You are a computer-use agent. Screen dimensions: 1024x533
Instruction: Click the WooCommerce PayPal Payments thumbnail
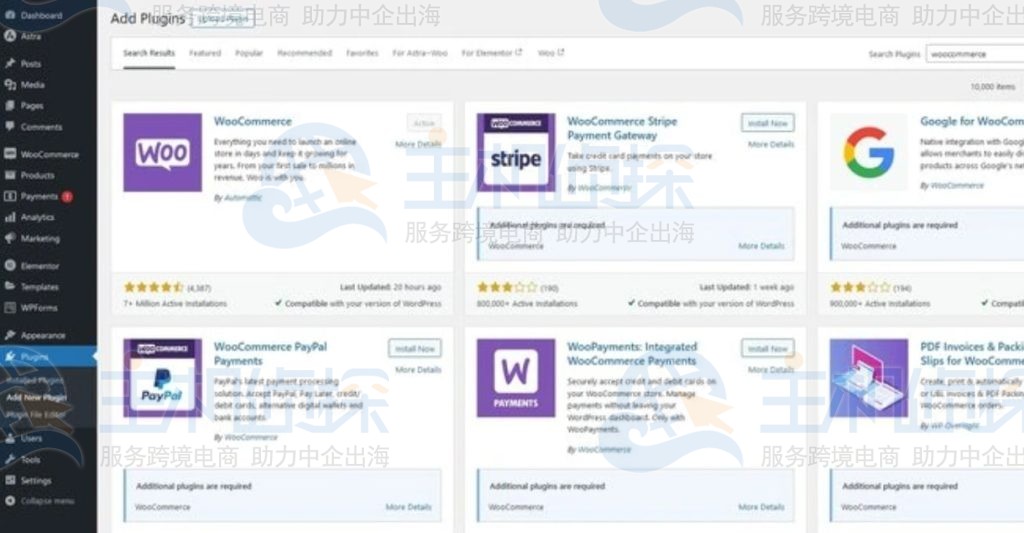pos(163,378)
